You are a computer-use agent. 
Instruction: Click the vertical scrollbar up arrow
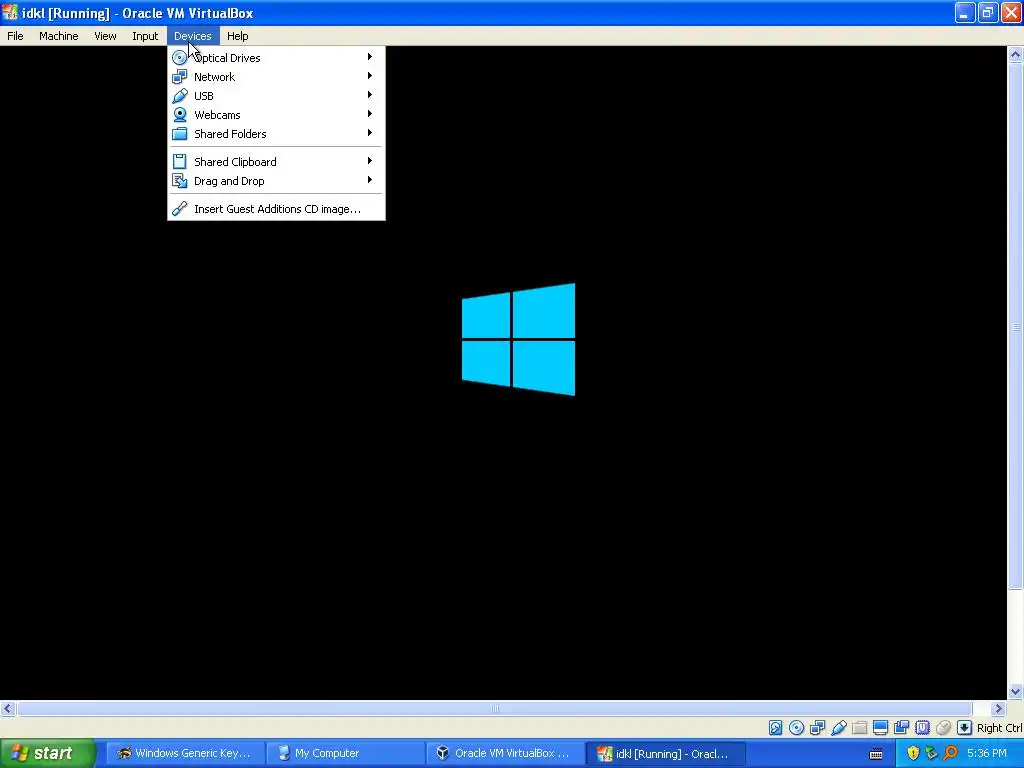pyautogui.click(x=1015, y=54)
